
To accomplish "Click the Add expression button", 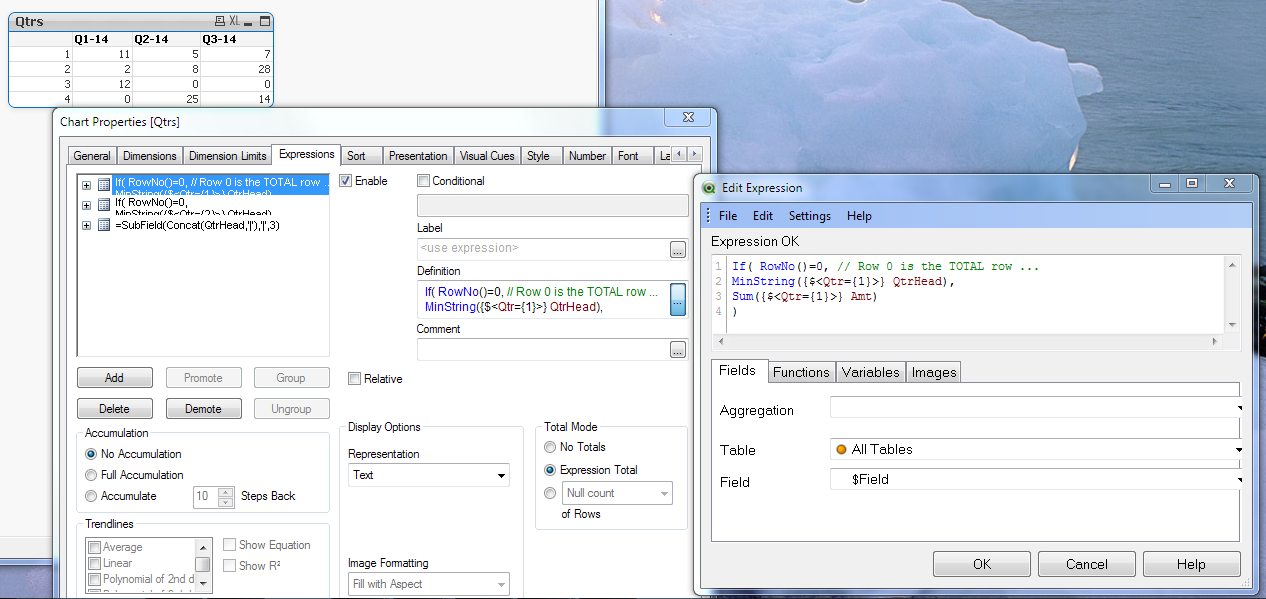I will click(115, 378).
